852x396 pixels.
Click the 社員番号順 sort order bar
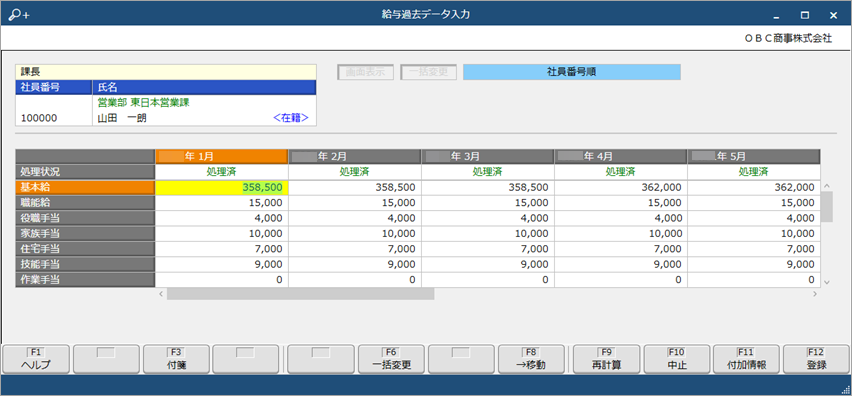click(x=572, y=72)
